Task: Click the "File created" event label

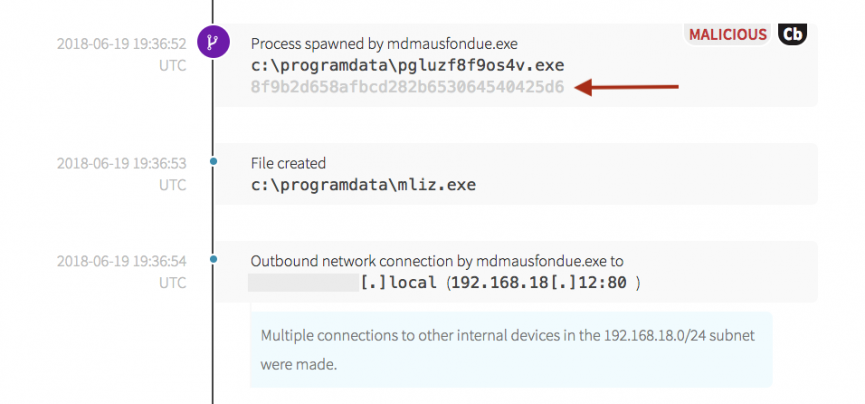Action: pos(288,163)
